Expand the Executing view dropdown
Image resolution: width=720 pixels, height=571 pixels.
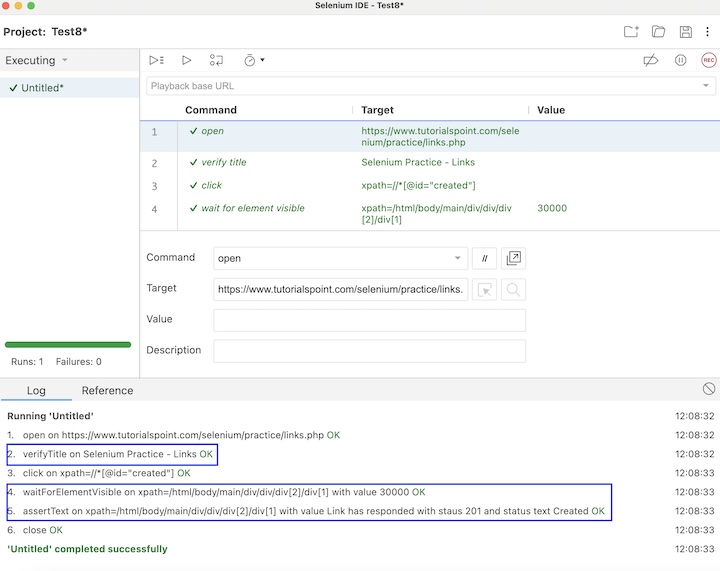pos(65,60)
